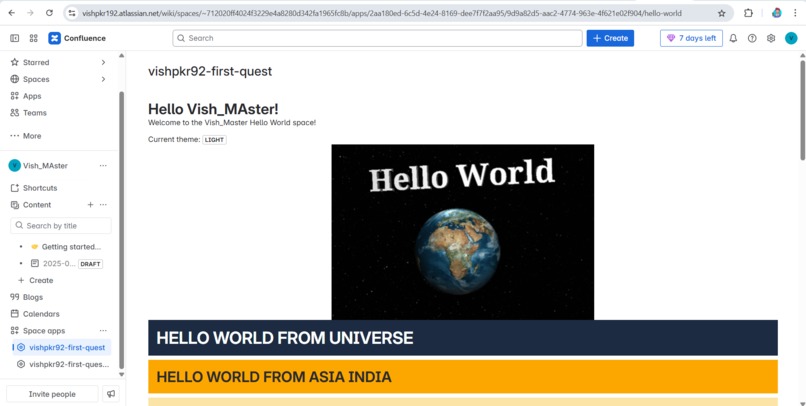Open Teams in sidebar
Image resolution: width=806 pixels, height=406 pixels.
coord(34,113)
